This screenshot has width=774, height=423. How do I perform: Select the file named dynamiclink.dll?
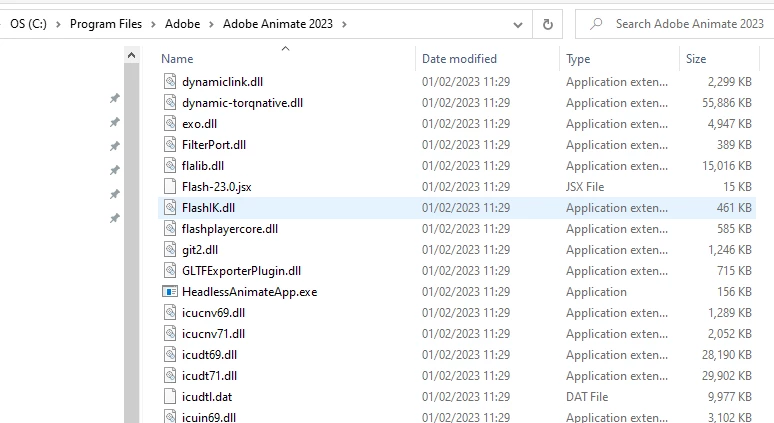pyautogui.click(x=222, y=82)
